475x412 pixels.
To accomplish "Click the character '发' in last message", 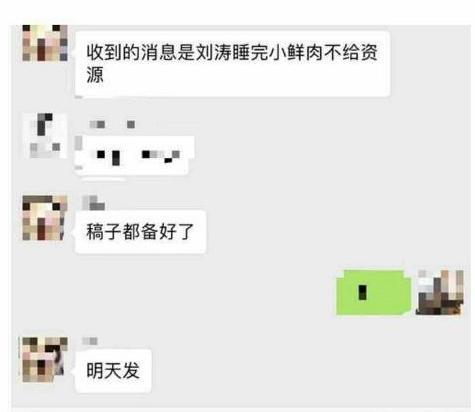I will tap(131, 370).
